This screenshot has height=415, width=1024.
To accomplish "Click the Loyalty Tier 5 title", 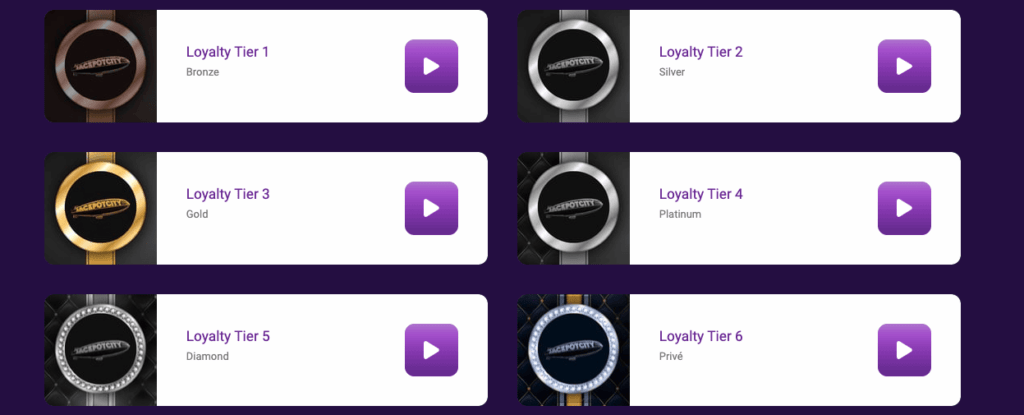I will click(x=228, y=336).
